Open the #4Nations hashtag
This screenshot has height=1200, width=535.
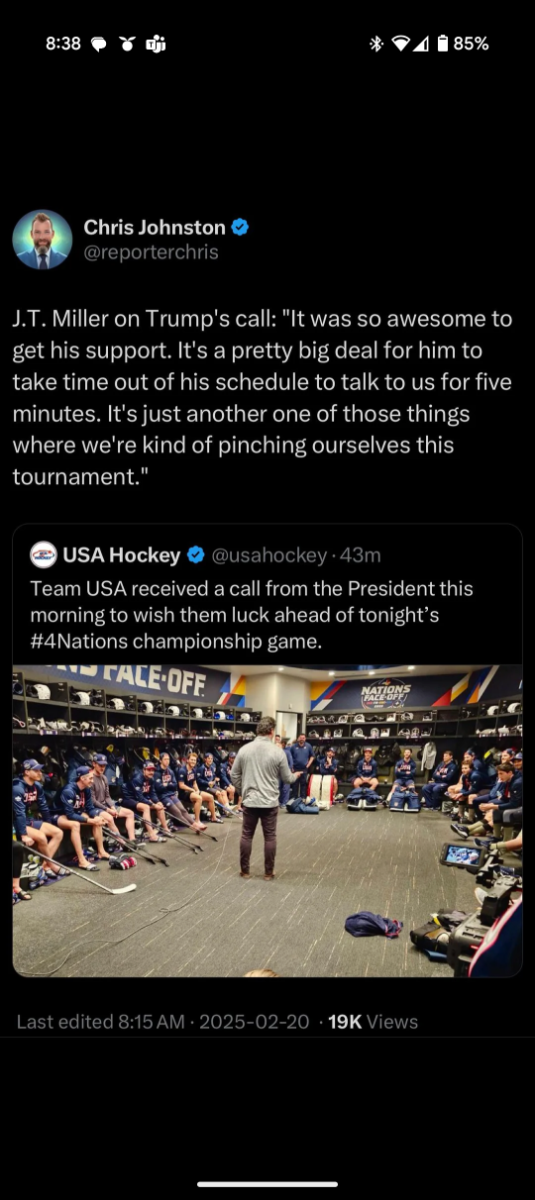click(x=84, y=641)
